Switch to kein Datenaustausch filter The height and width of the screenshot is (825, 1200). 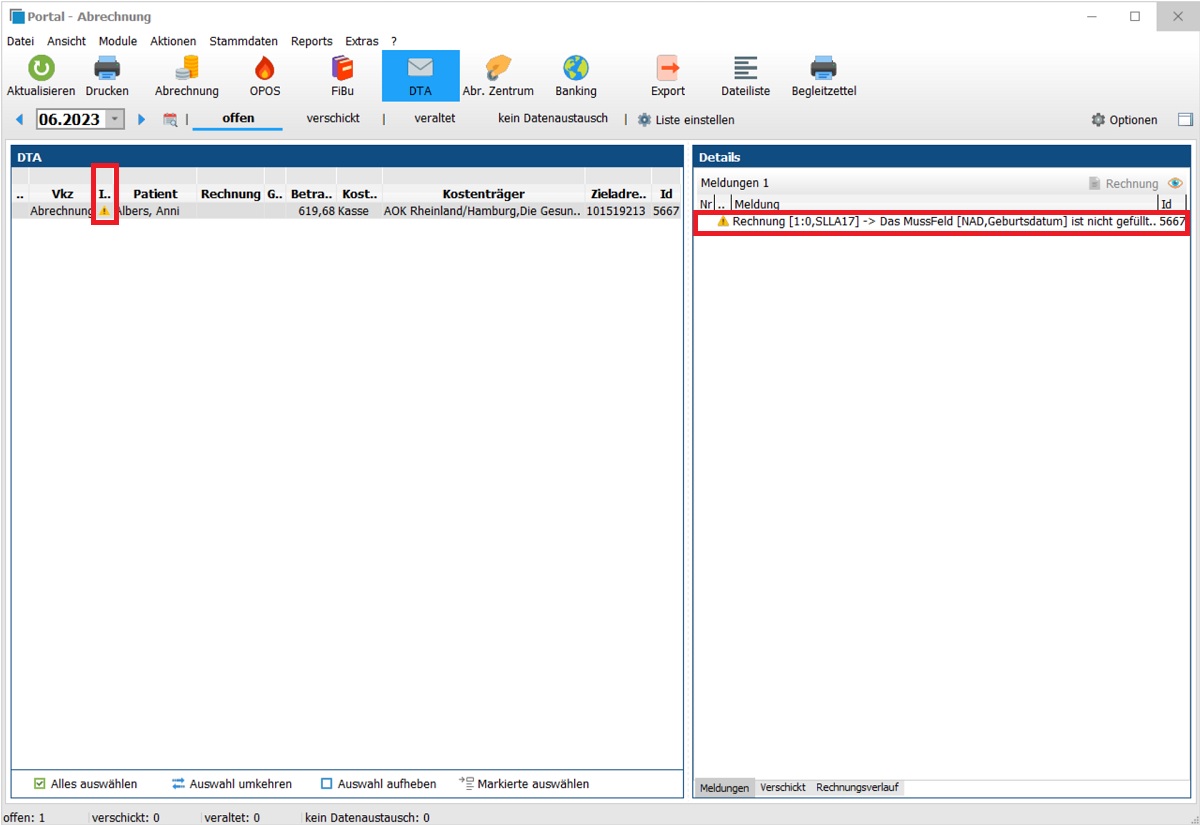[x=553, y=118]
